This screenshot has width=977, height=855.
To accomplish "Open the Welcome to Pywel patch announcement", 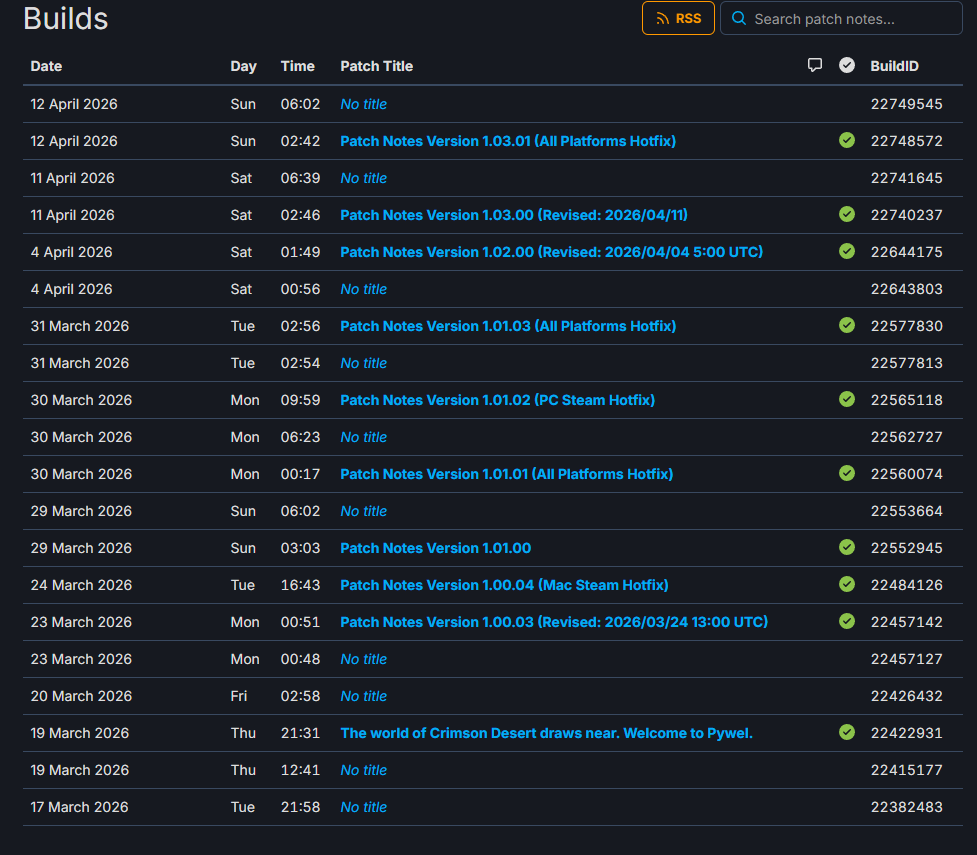I will [546, 733].
